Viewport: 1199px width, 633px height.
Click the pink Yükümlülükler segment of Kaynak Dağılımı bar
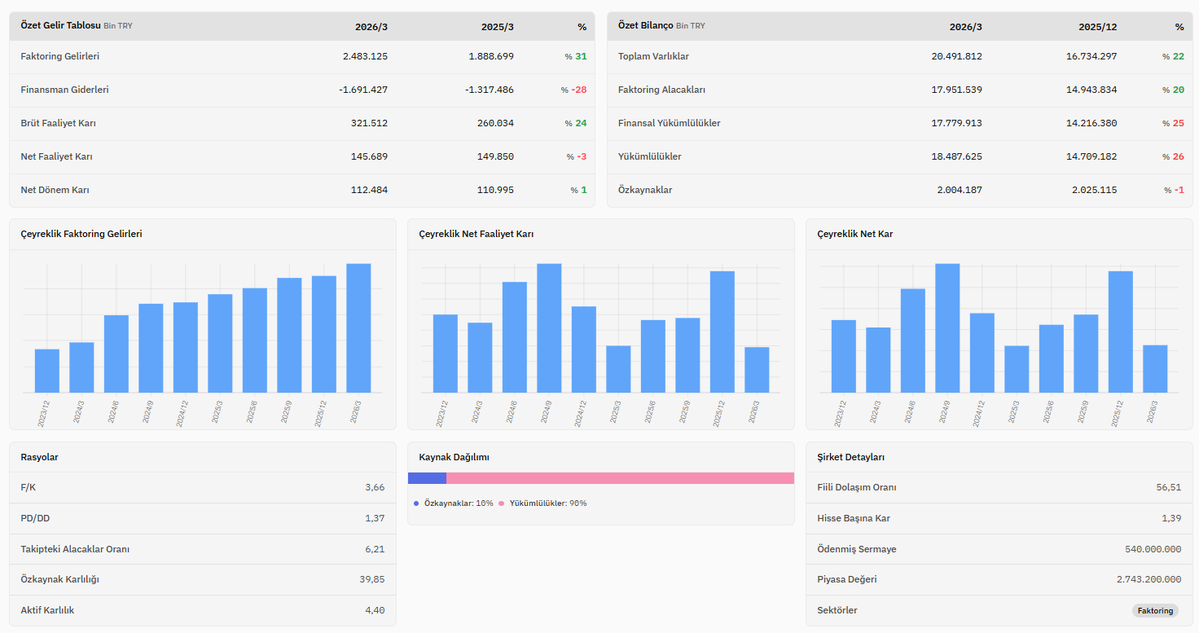pos(620,479)
